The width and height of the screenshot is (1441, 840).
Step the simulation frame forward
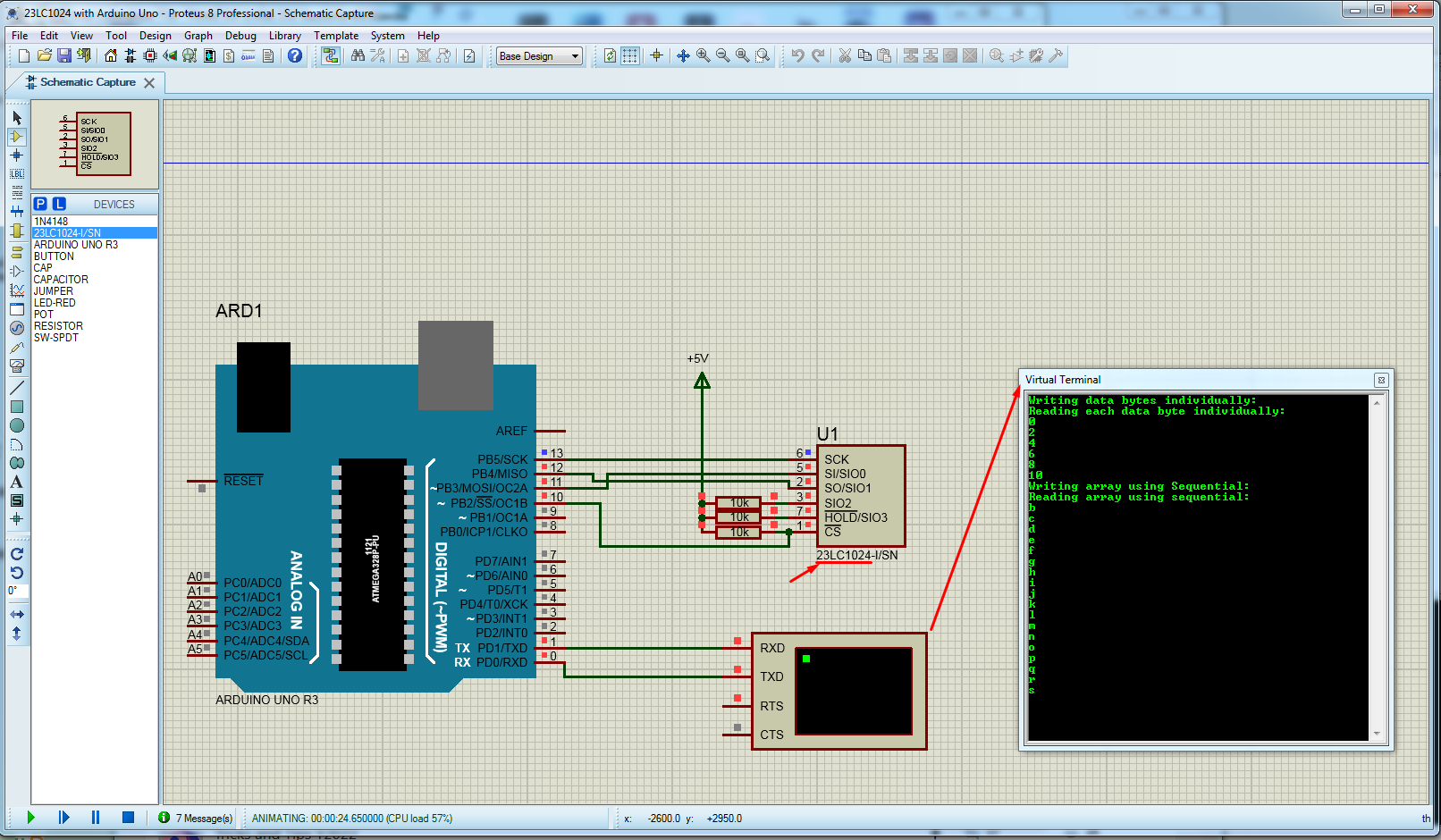pos(63,817)
